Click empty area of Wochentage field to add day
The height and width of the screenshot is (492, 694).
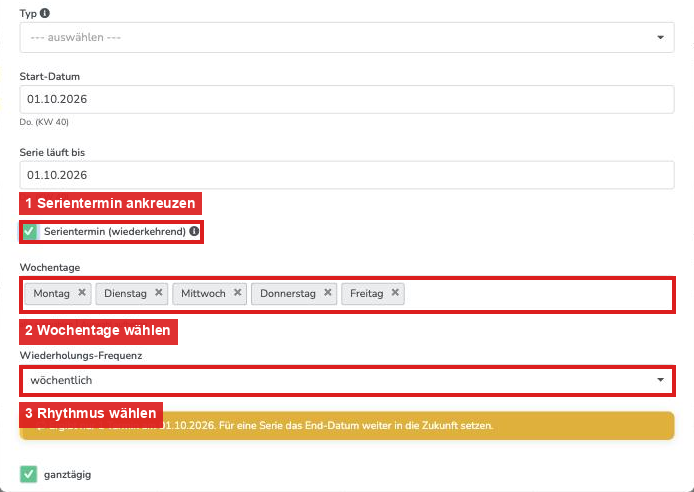point(536,294)
